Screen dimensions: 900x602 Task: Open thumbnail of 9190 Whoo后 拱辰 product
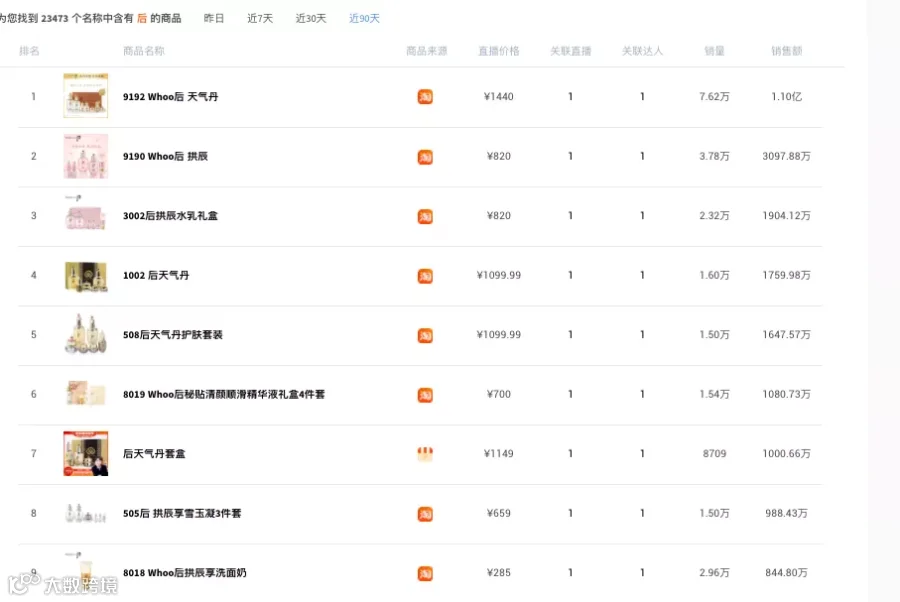click(x=86, y=156)
